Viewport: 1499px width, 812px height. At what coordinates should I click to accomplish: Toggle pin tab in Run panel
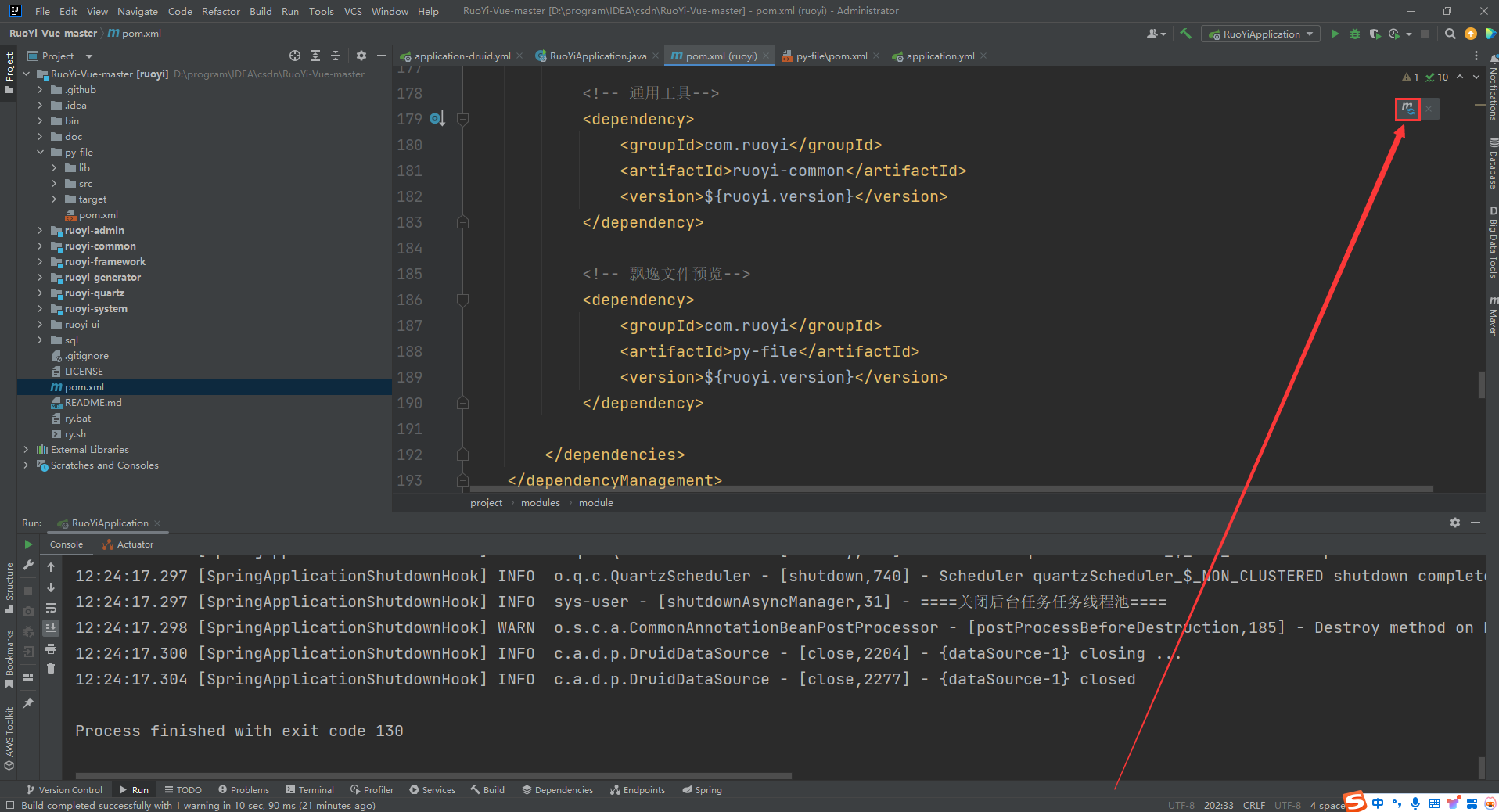[x=28, y=703]
